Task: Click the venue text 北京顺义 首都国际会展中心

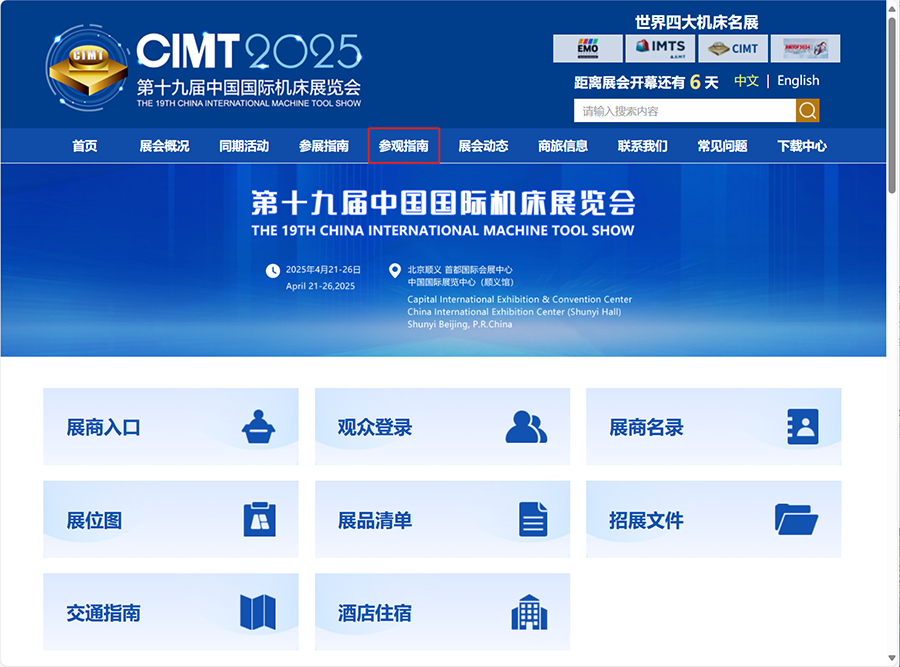Action: tap(460, 270)
